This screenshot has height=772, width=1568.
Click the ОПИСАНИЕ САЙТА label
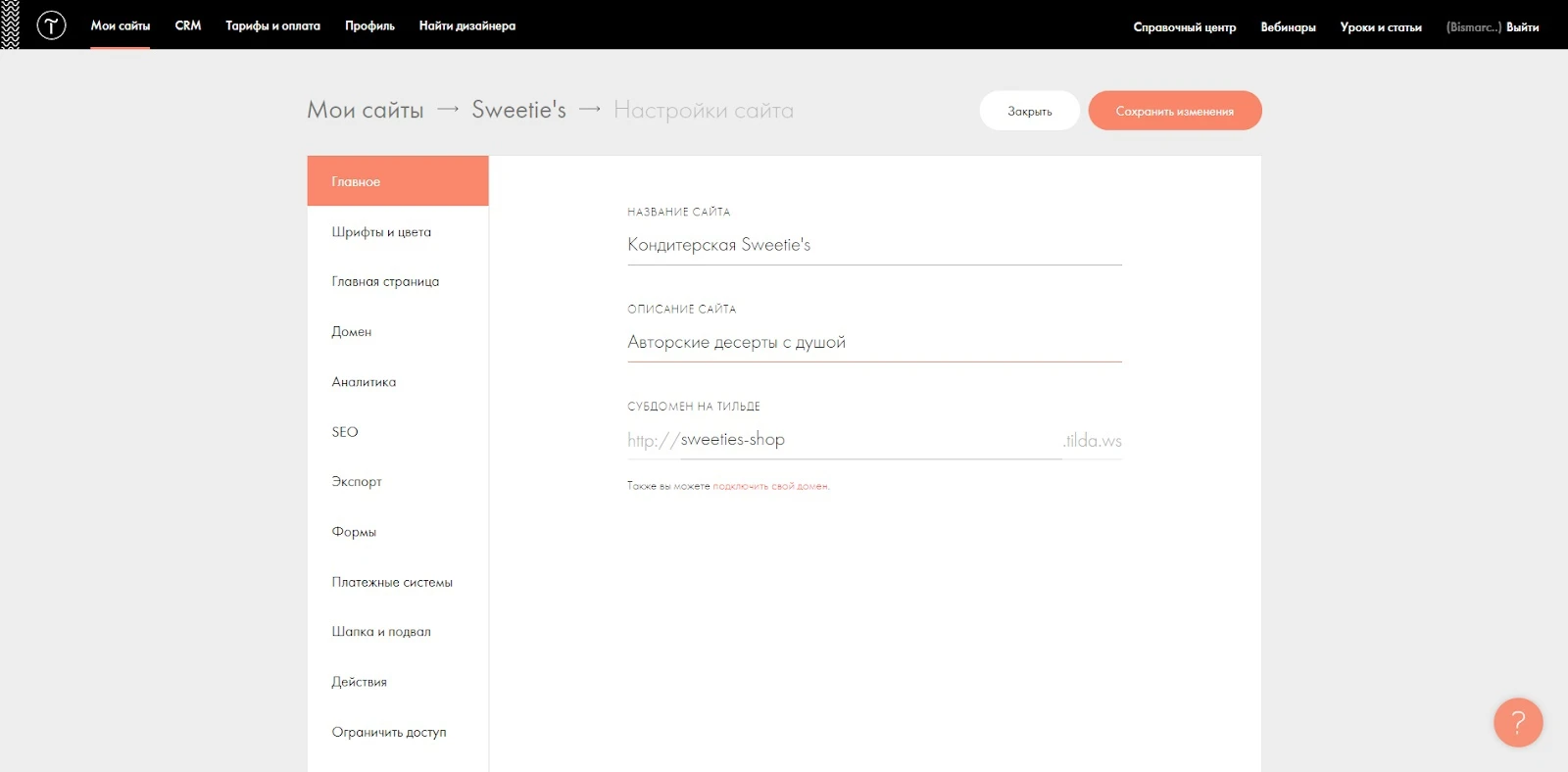tap(682, 309)
